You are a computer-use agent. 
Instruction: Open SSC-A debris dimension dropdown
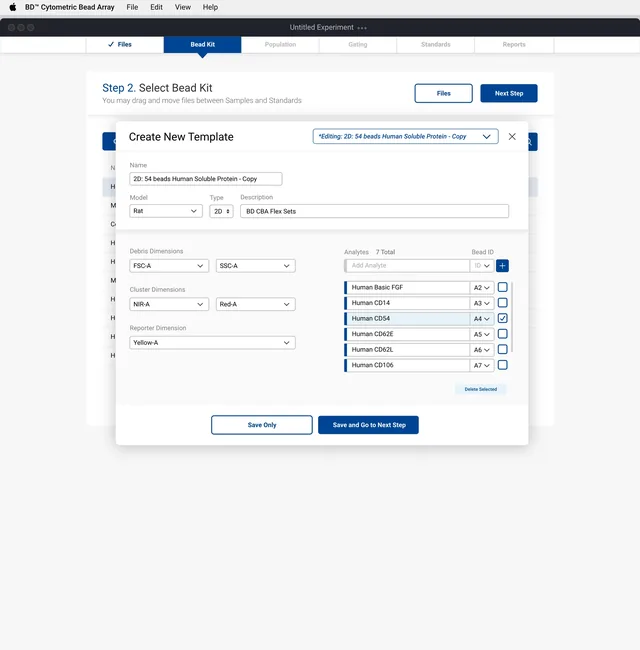pyautogui.click(x=256, y=266)
